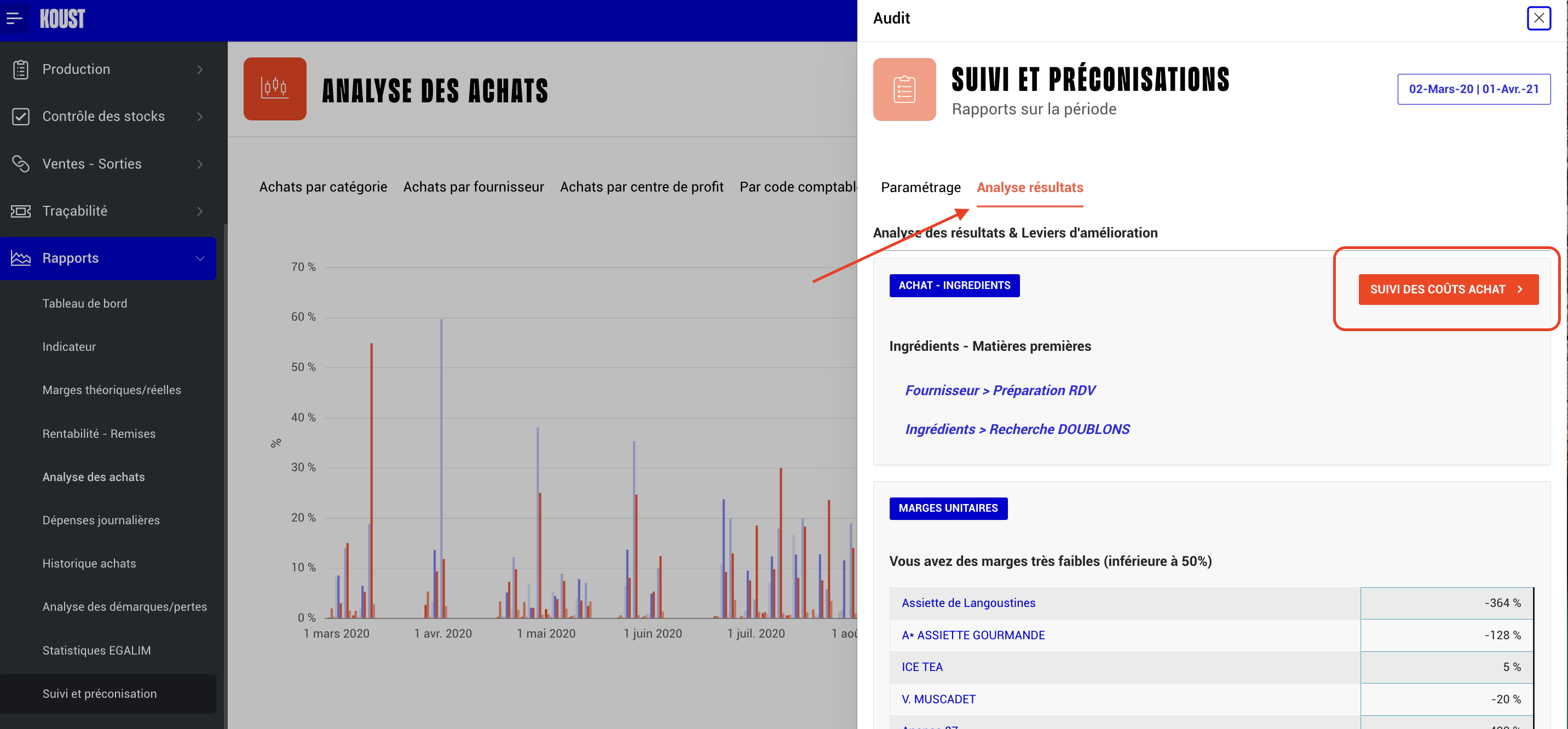Open the V. MUSCADET item
This screenshot has height=729, width=1568.
(938, 698)
